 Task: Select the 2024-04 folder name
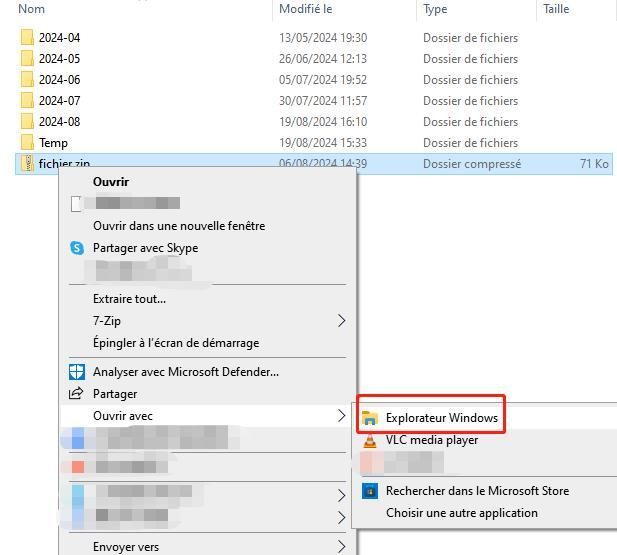click(x=59, y=38)
